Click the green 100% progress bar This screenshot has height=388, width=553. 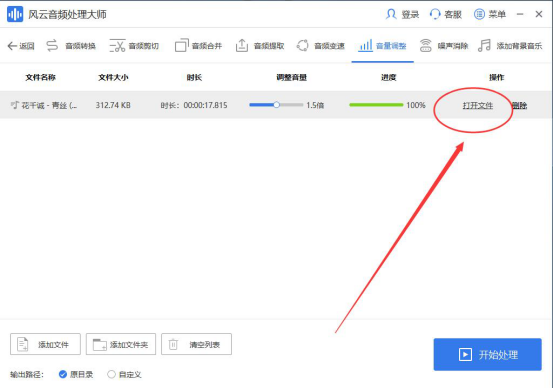[x=376, y=105]
